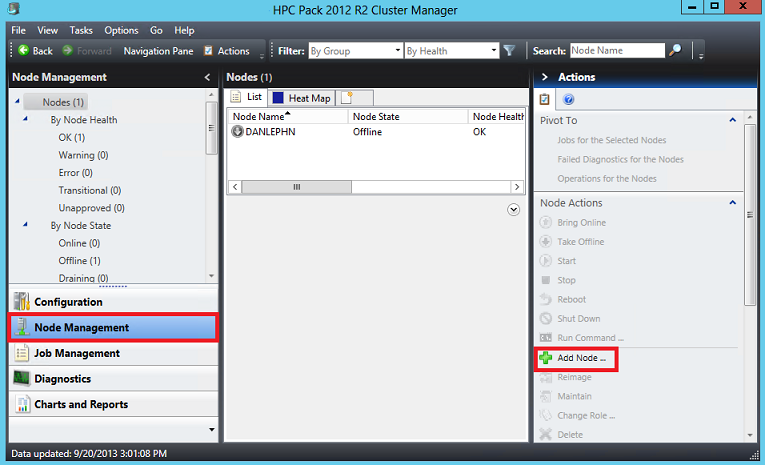Toggle the Actions pane checkbox in toolbar
The image size is (765, 465).
[208, 51]
